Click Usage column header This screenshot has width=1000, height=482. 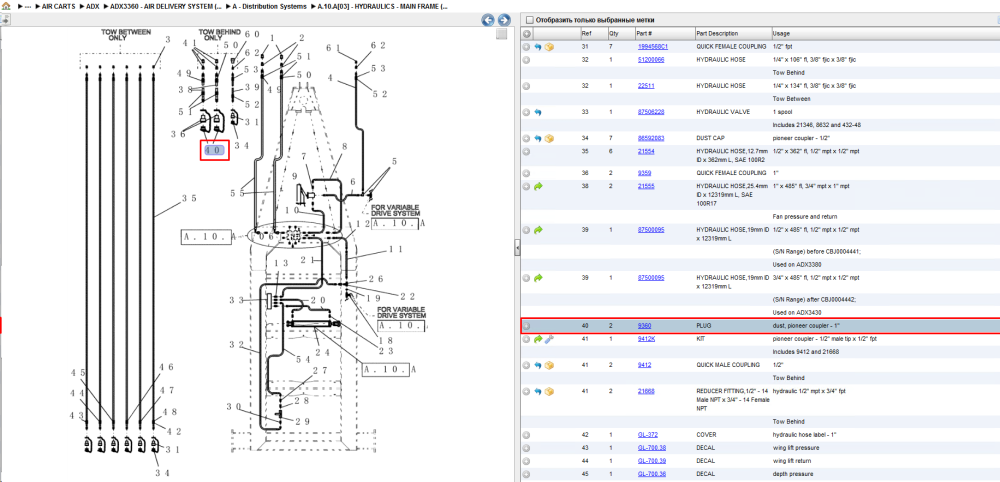885,33
